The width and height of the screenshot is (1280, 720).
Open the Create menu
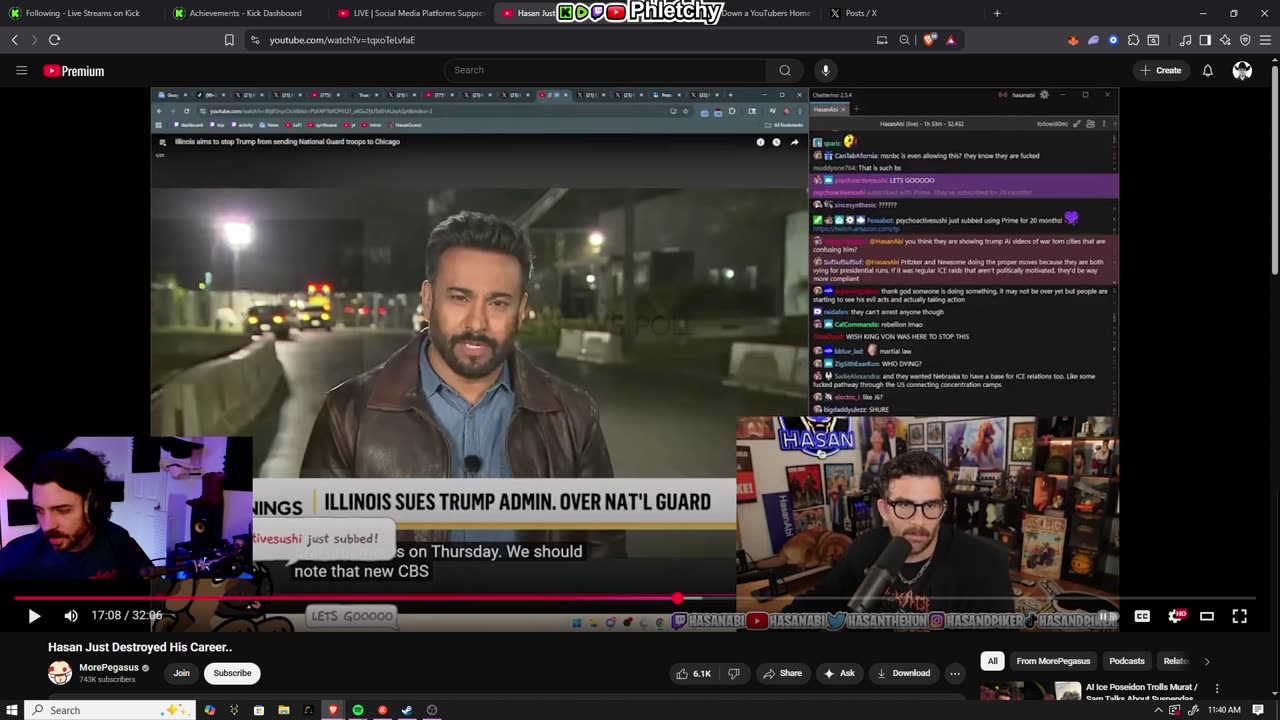[x=1160, y=70]
